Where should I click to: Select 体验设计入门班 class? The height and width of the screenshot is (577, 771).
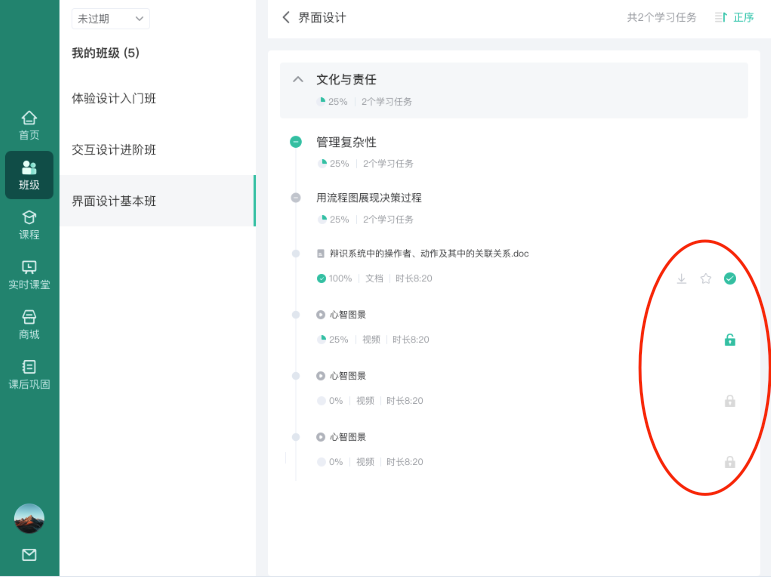tap(157, 98)
